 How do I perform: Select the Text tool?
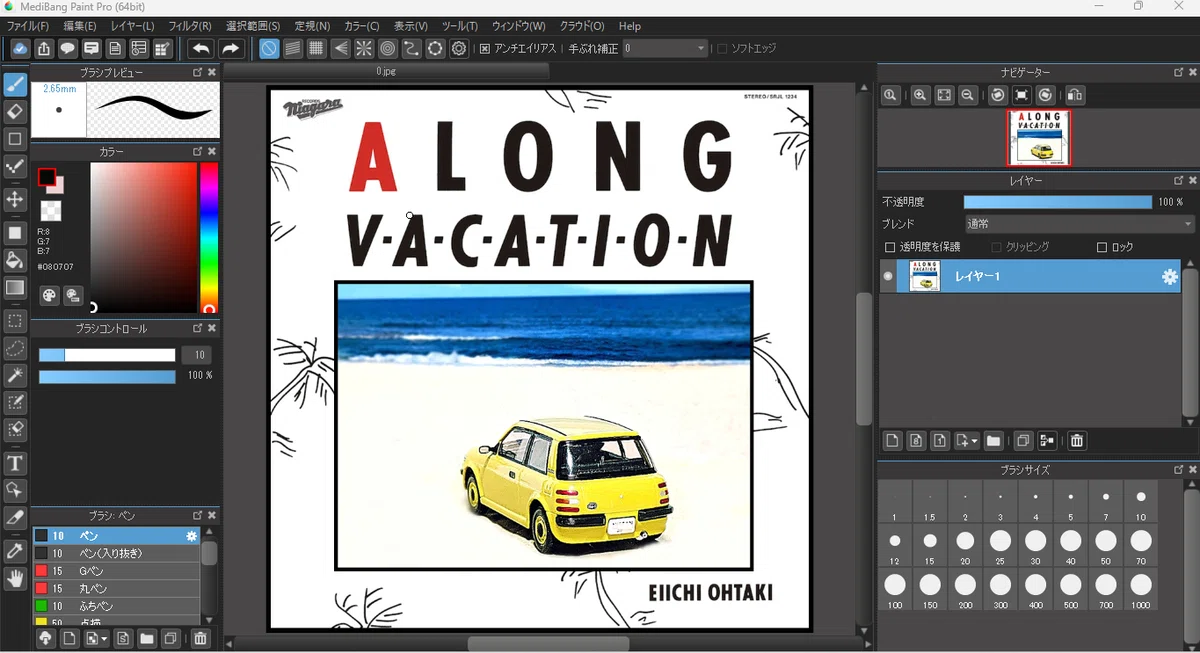click(x=15, y=463)
